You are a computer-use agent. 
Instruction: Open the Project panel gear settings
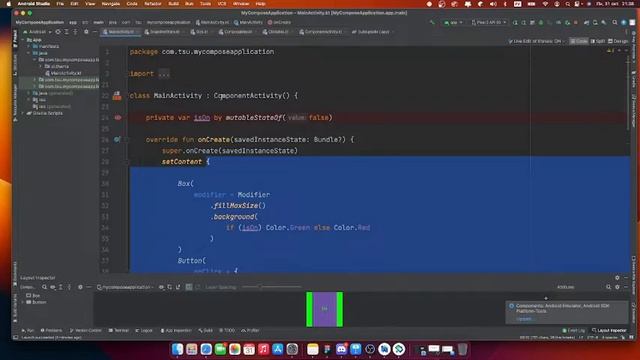[86, 31]
